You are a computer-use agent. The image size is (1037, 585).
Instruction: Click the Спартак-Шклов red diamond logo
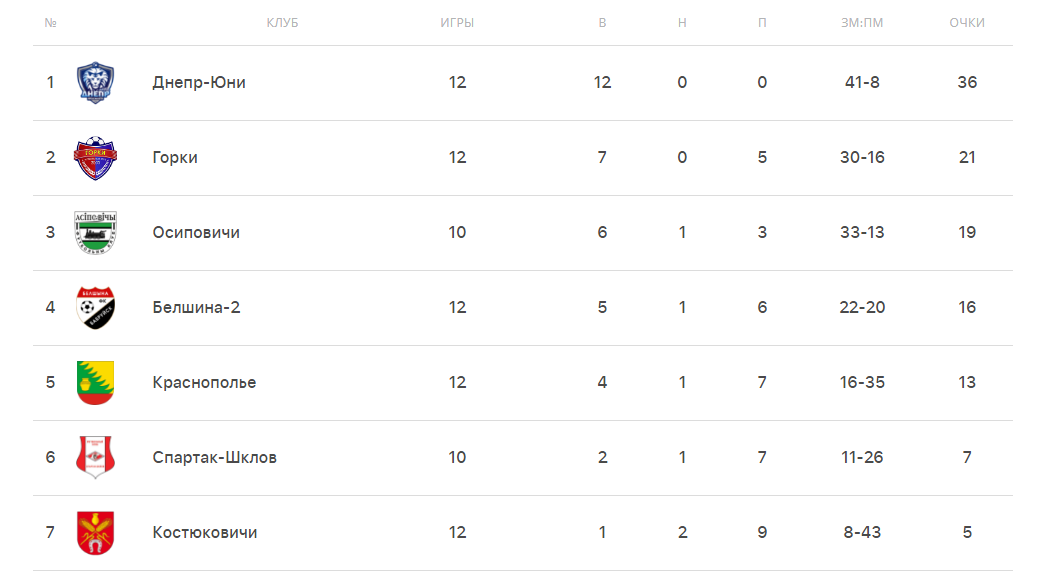(x=95, y=457)
